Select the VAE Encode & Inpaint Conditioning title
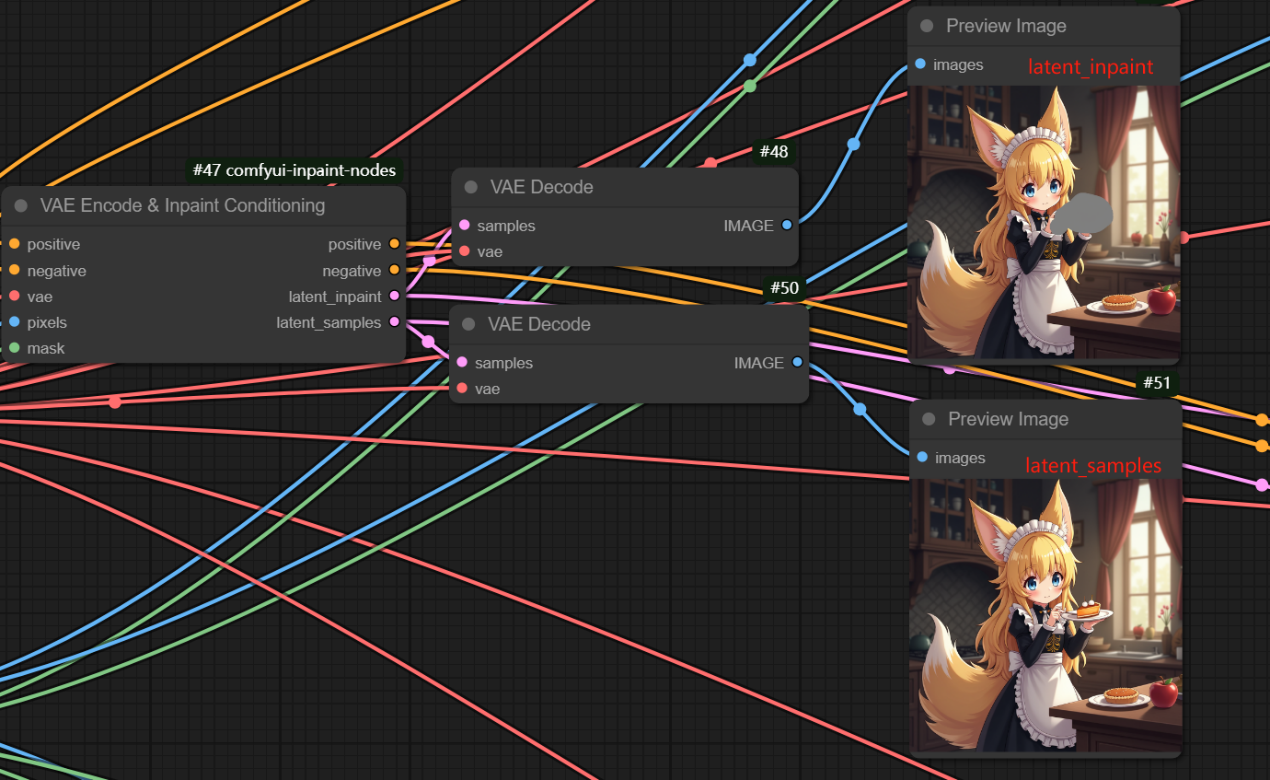The image size is (1270, 780). [182, 206]
